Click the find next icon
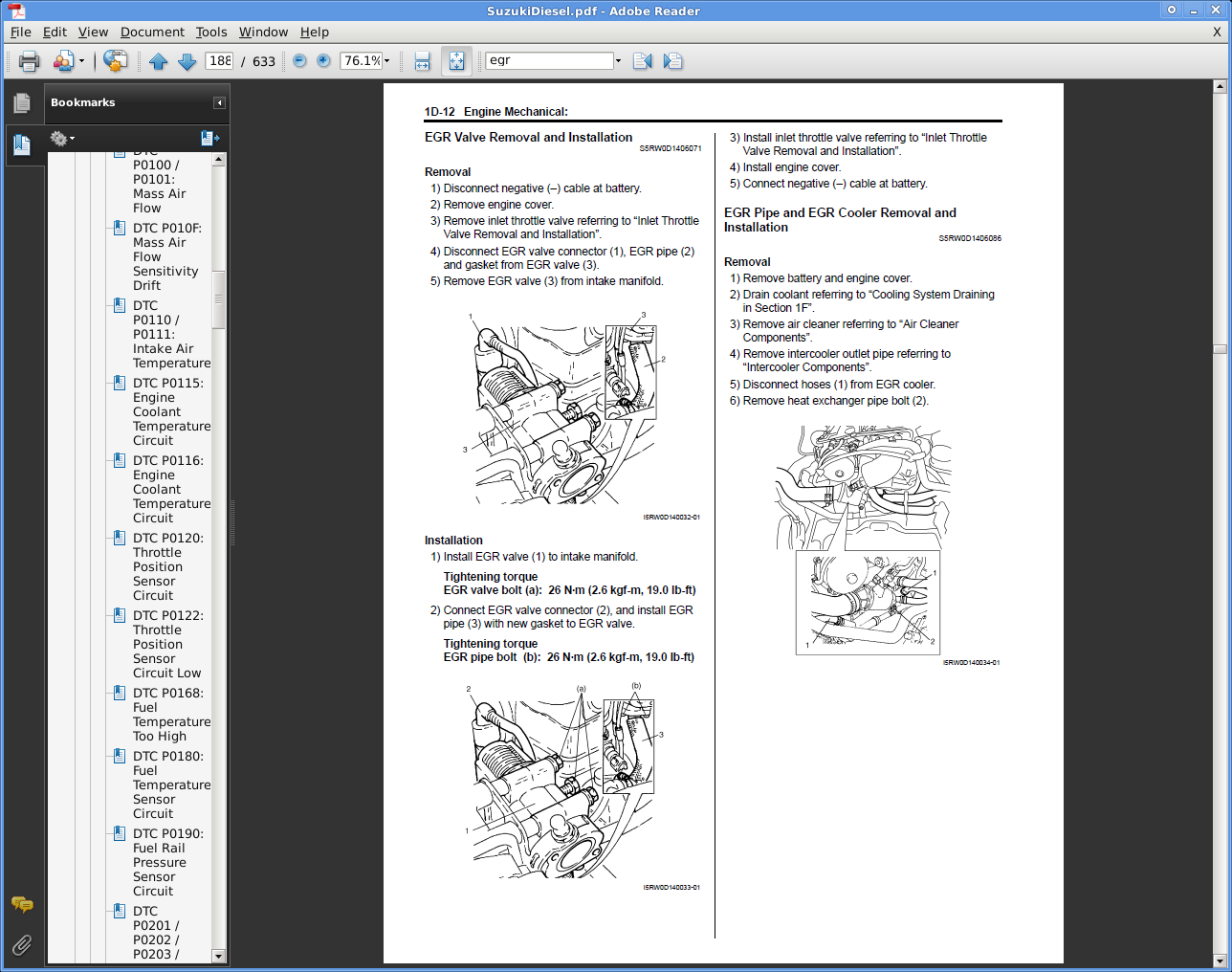The width and height of the screenshot is (1232, 972). (672, 61)
